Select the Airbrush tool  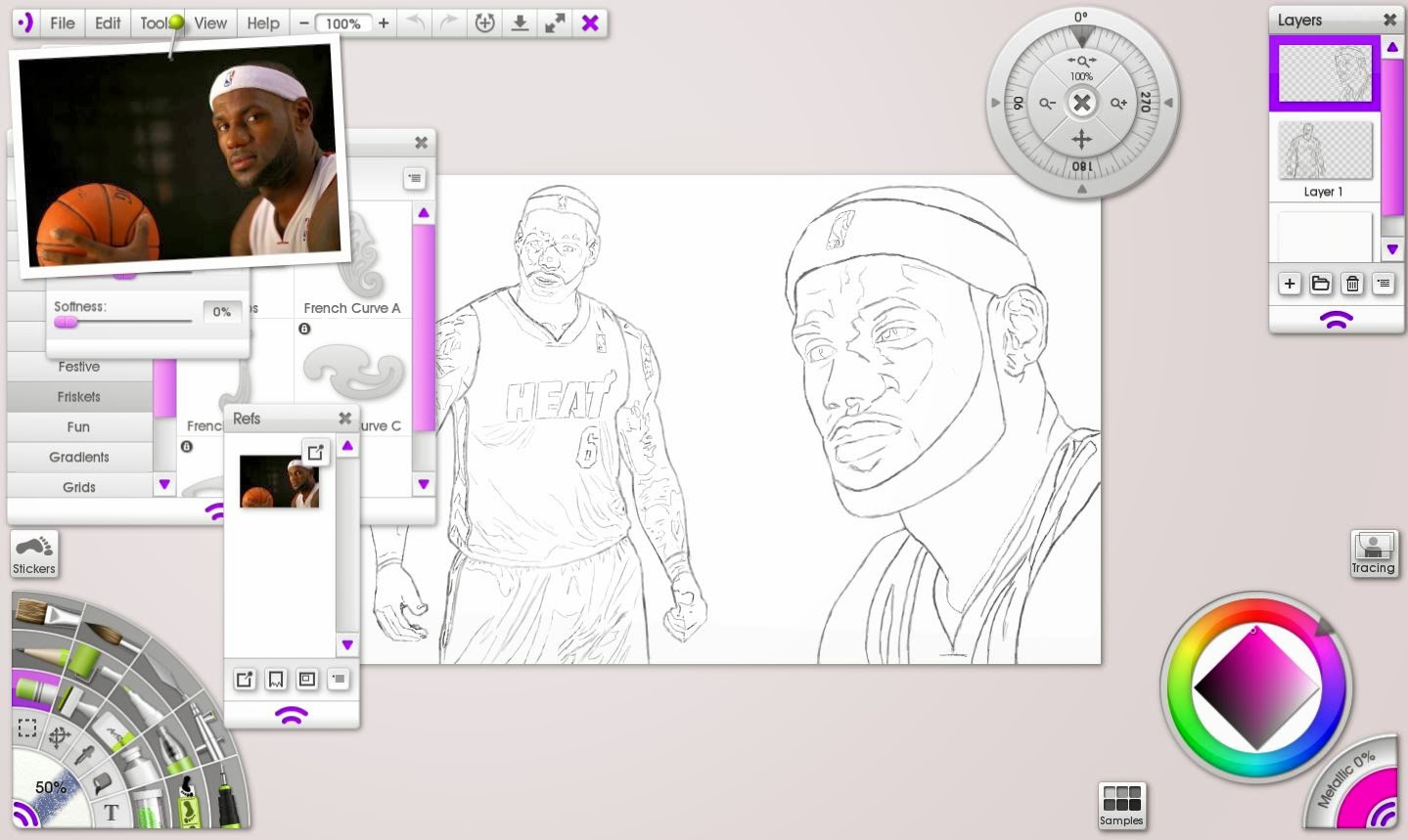click(206, 728)
